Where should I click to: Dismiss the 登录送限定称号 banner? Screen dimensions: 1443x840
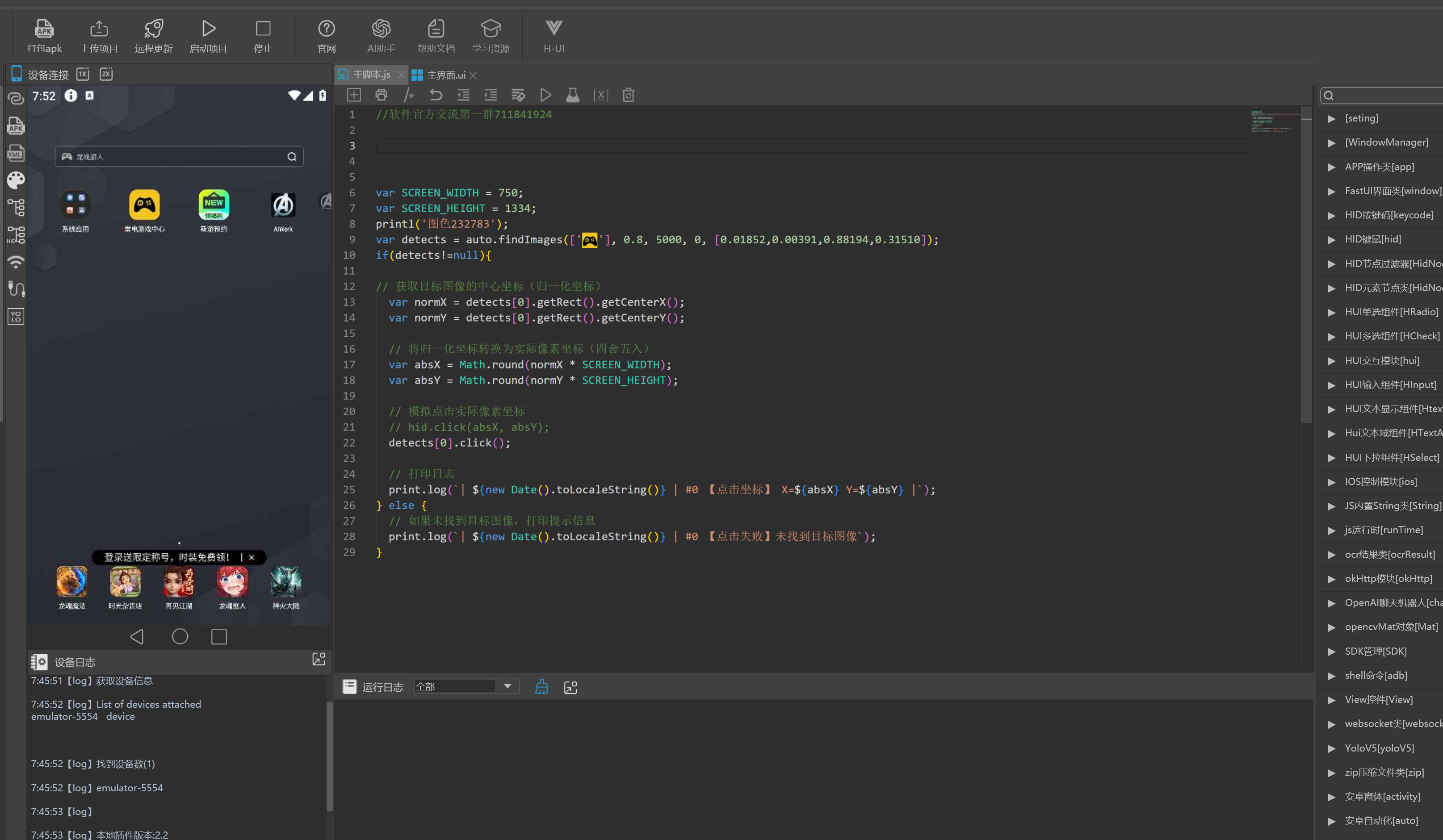(x=252, y=557)
